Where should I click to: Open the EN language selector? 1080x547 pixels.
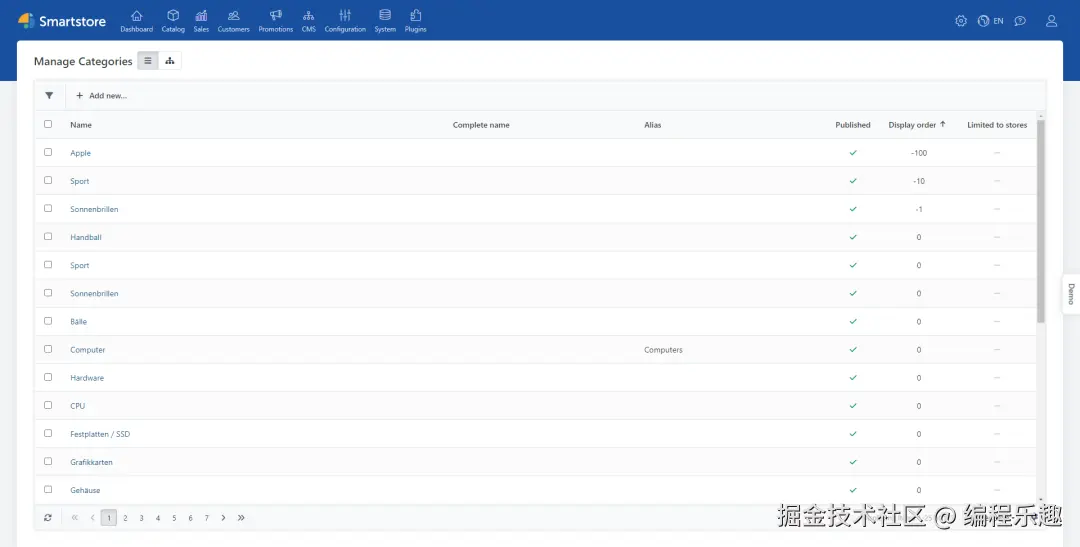click(990, 21)
